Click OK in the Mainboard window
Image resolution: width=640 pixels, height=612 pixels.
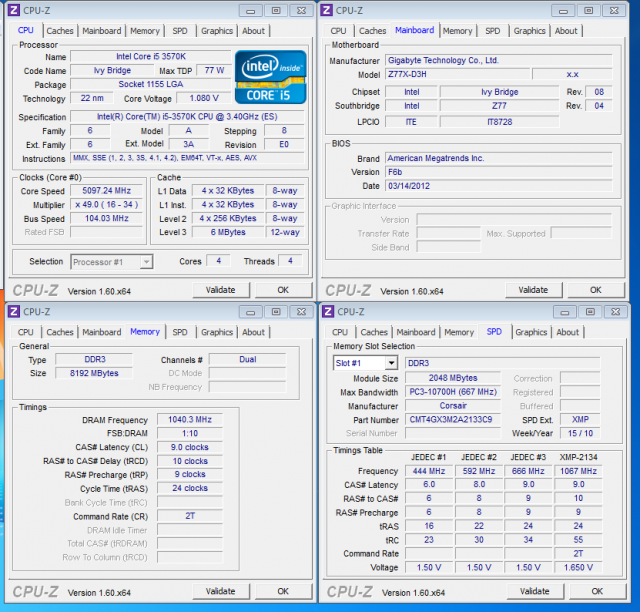596,290
